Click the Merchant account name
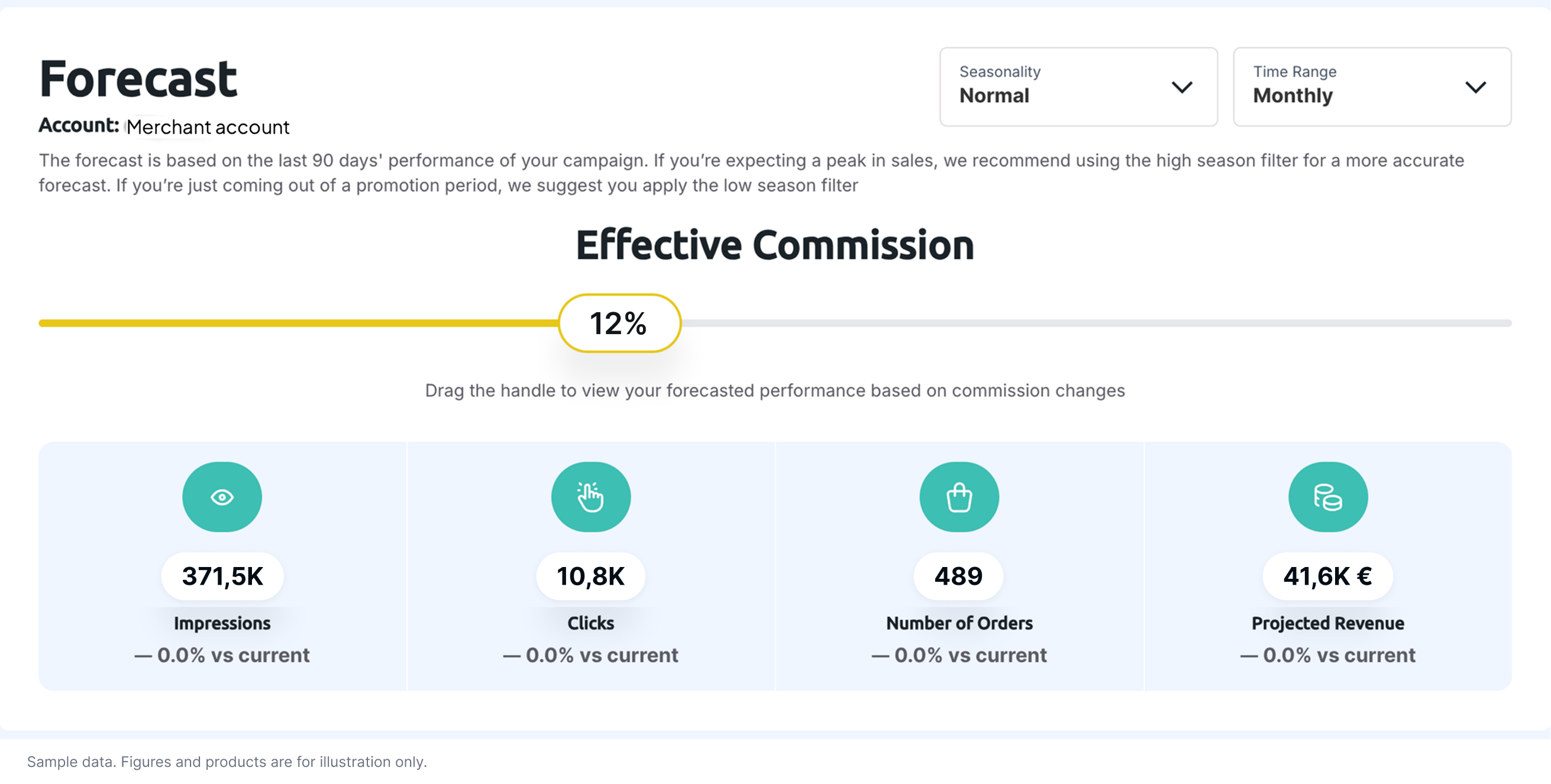 pyautogui.click(x=208, y=127)
